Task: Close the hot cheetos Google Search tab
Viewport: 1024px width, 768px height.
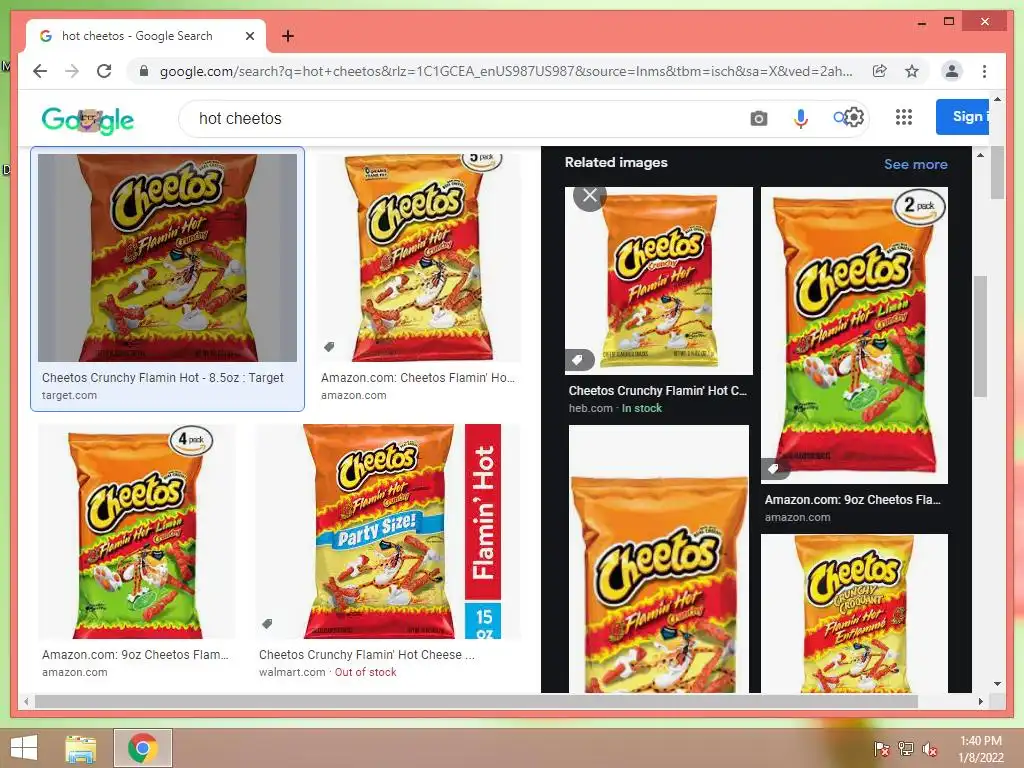Action: [249, 36]
